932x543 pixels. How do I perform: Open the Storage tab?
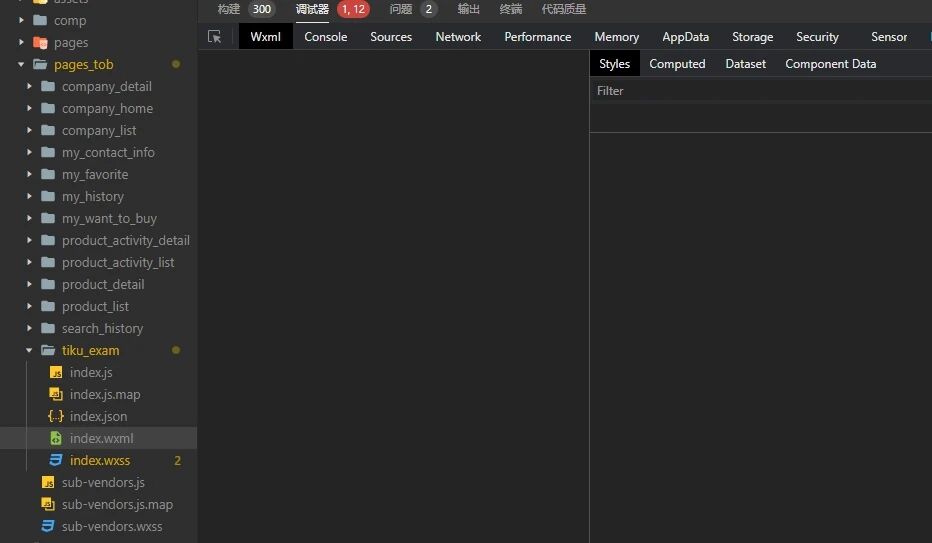pyautogui.click(x=752, y=37)
